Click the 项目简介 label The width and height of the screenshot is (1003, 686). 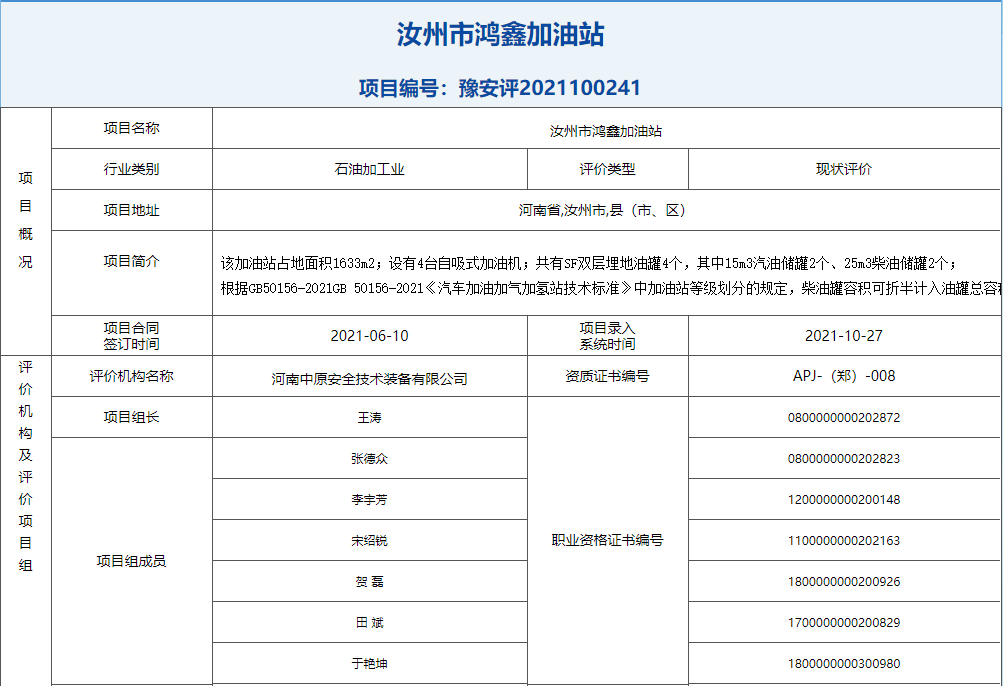click(x=132, y=261)
